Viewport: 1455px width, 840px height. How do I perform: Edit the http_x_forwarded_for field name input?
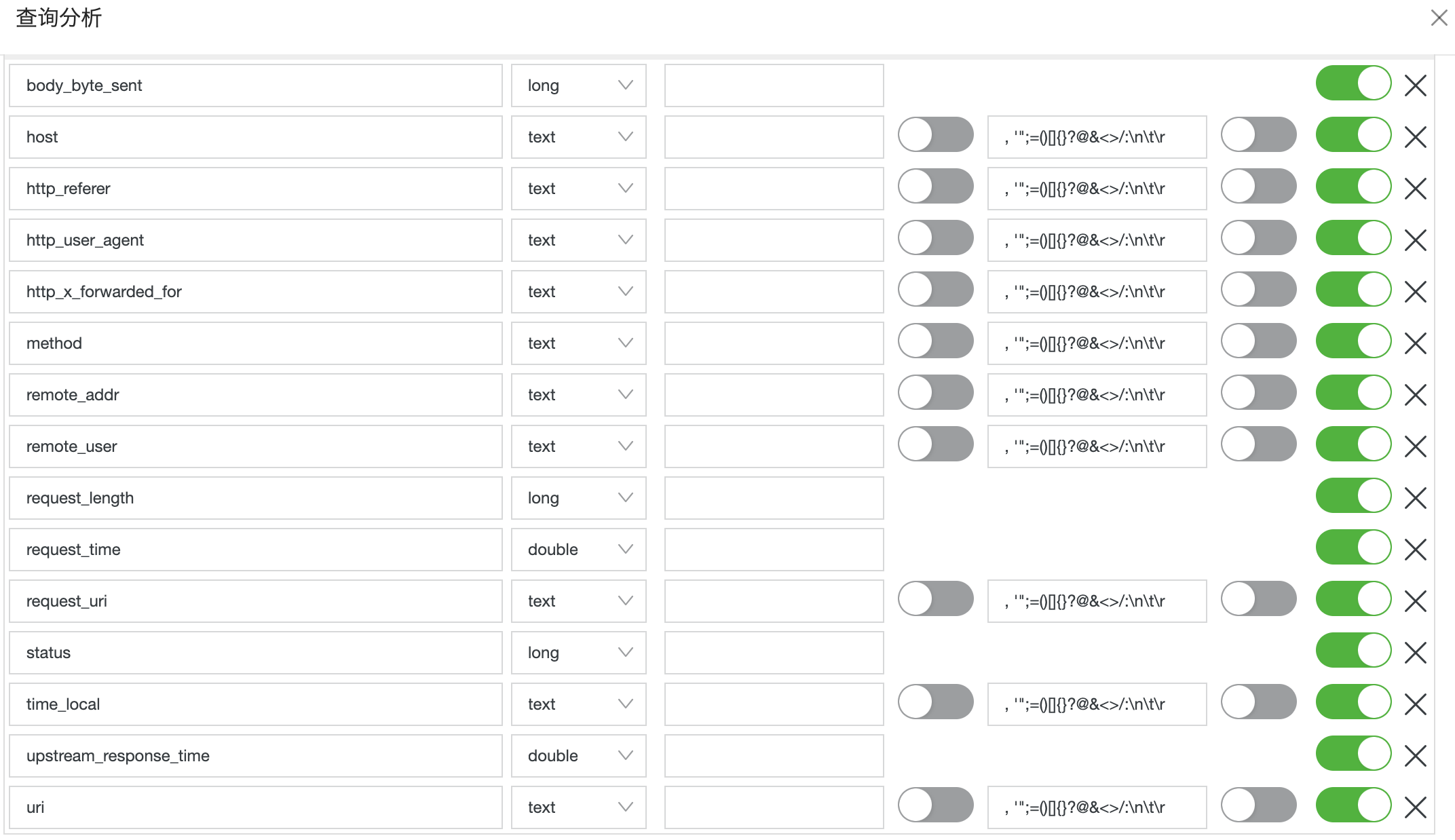pos(256,292)
